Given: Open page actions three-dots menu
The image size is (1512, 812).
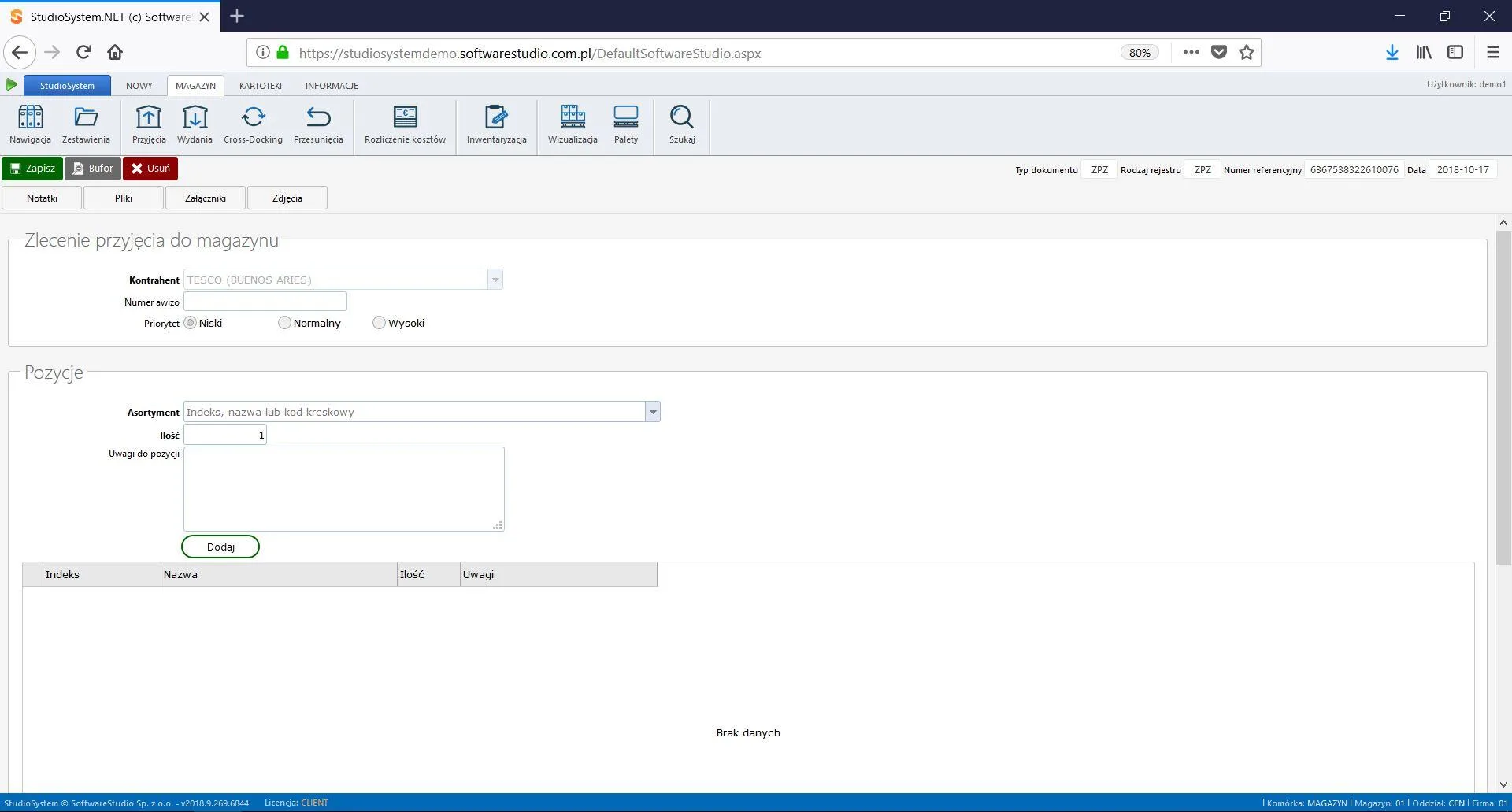Looking at the screenshot, I should [x=1191, y=53].
